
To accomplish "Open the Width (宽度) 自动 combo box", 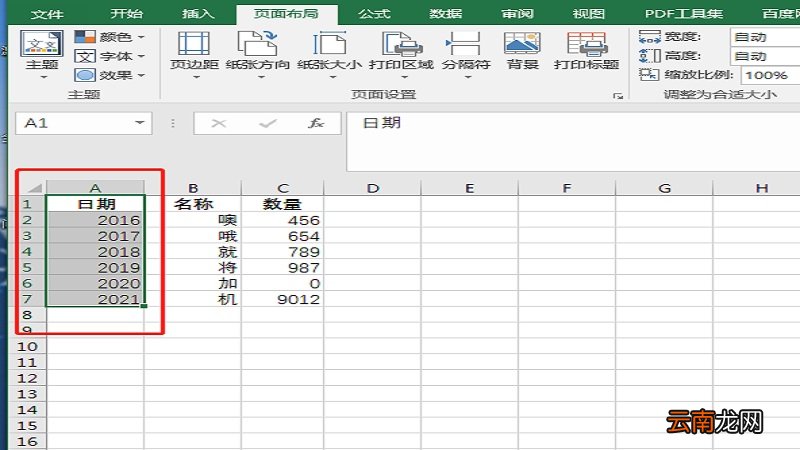I will click(765, 37).
